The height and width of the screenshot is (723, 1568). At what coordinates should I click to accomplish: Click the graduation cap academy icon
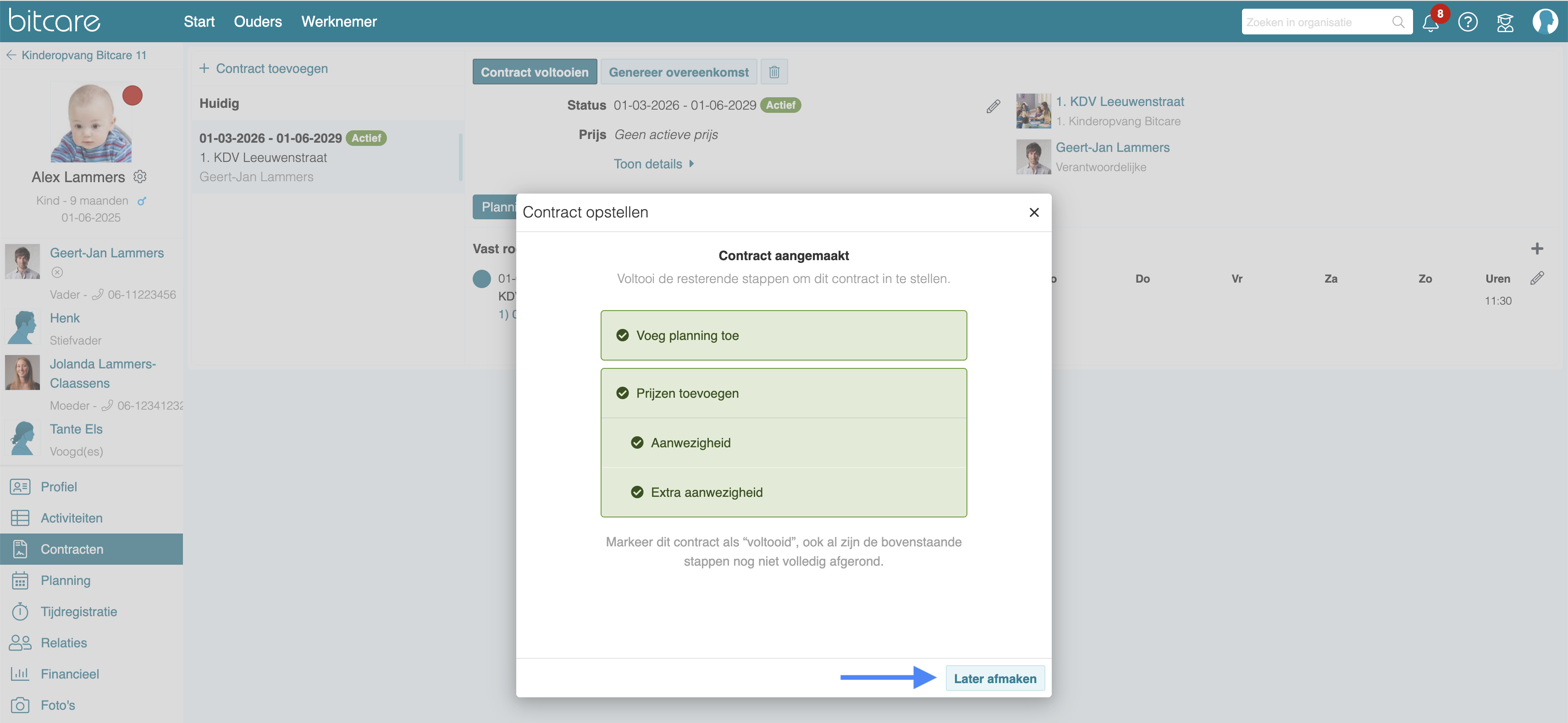[x=1505, y=22]
